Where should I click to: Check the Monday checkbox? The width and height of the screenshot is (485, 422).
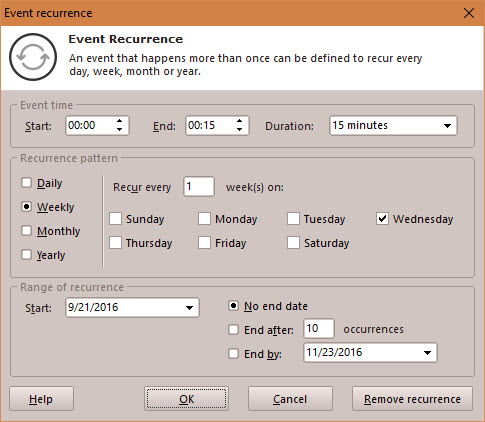204,219
